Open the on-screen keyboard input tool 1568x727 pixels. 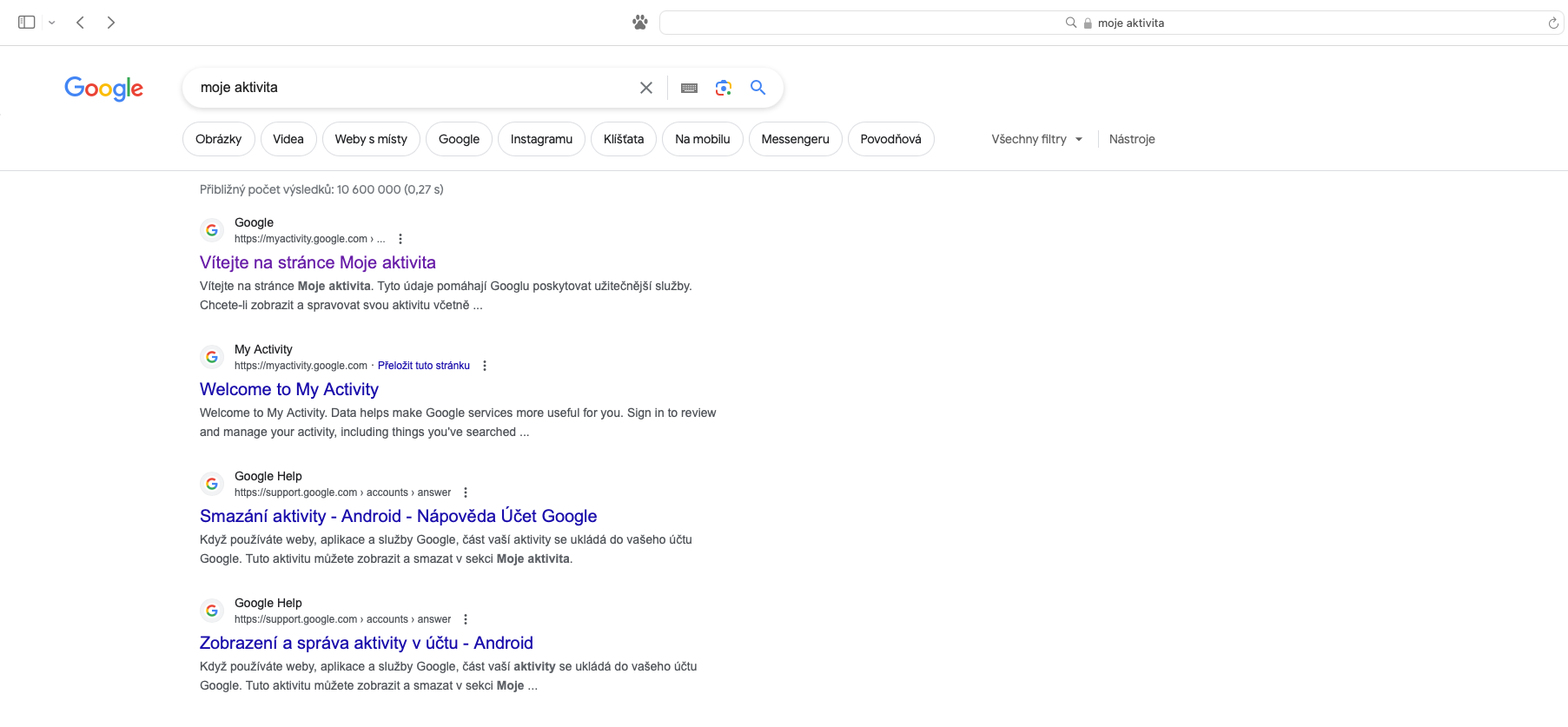[689, 88]
